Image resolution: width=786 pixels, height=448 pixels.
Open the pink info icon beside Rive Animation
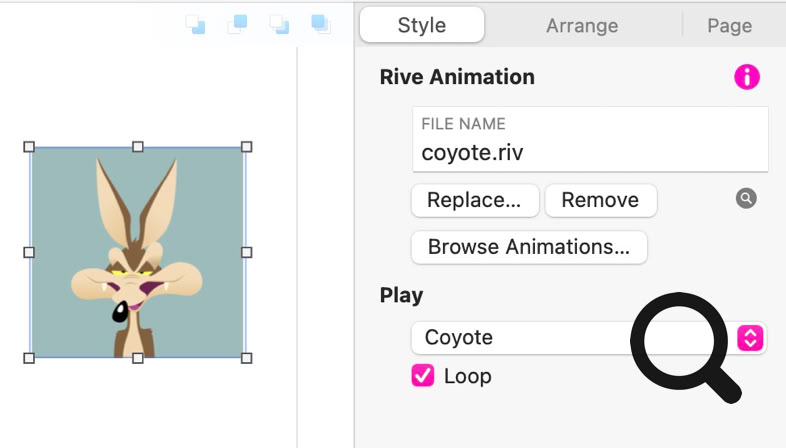click(x=746, y=77)
